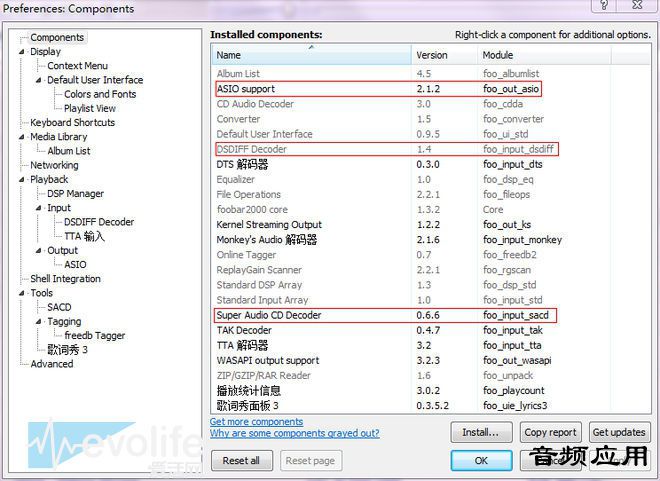Screen dimensions: 660x481
Task: Open the Playlist View page
Action: (x=90, y=108)
